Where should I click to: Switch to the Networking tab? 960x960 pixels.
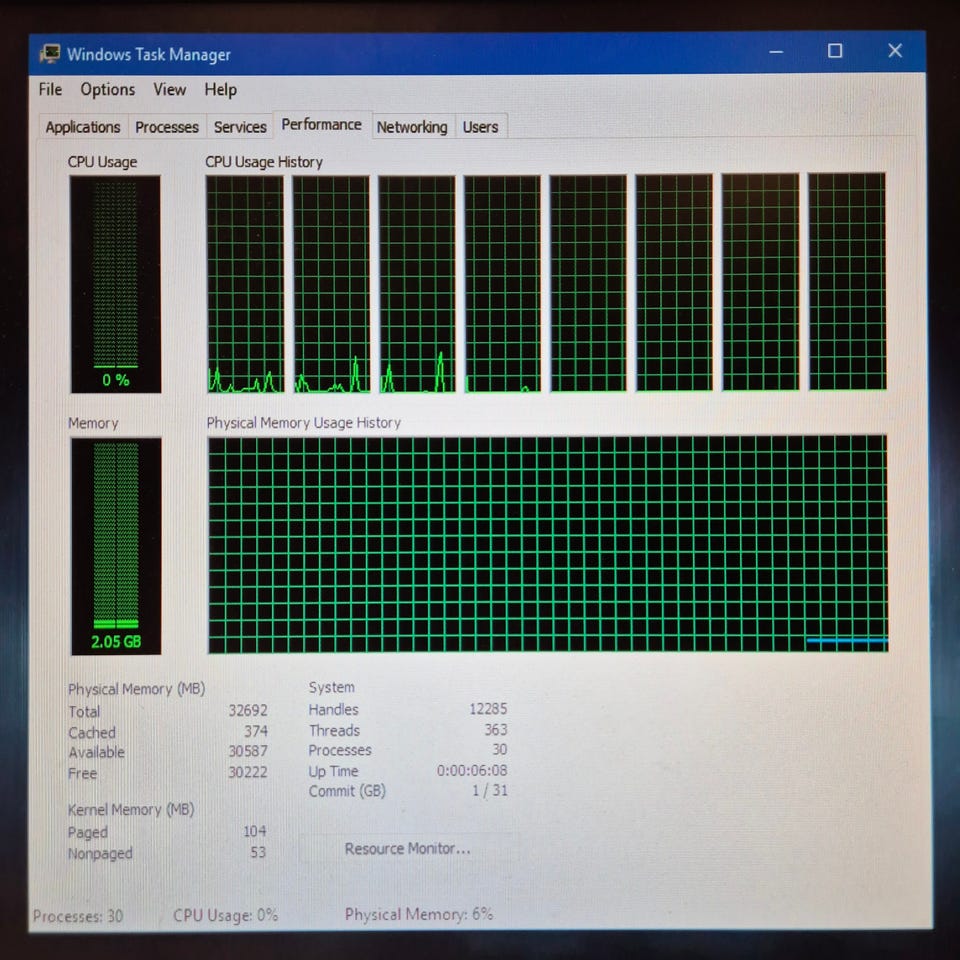point(412,127)
